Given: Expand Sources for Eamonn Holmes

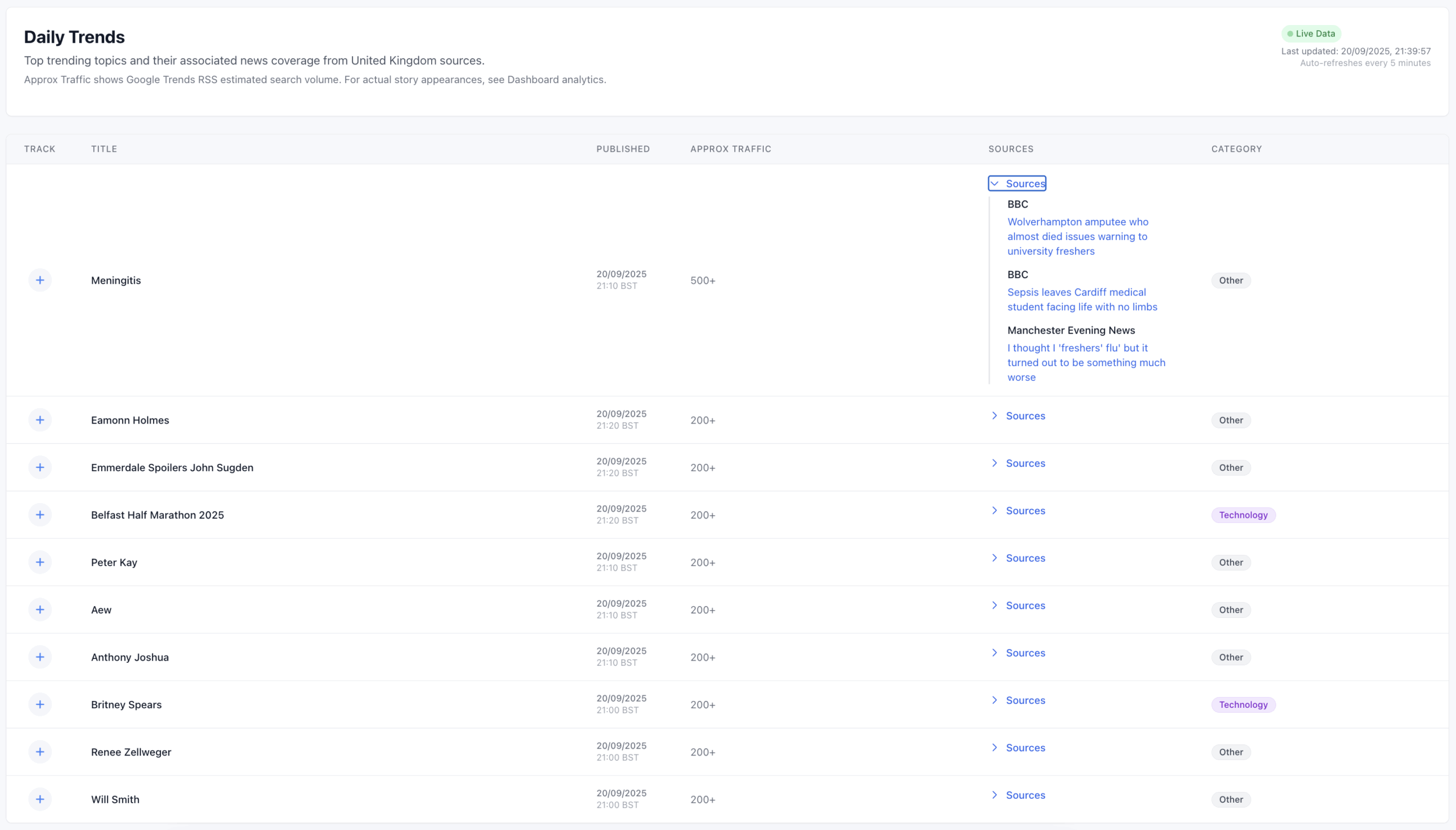Looking at the screenshot, I should pos(1018,416).
